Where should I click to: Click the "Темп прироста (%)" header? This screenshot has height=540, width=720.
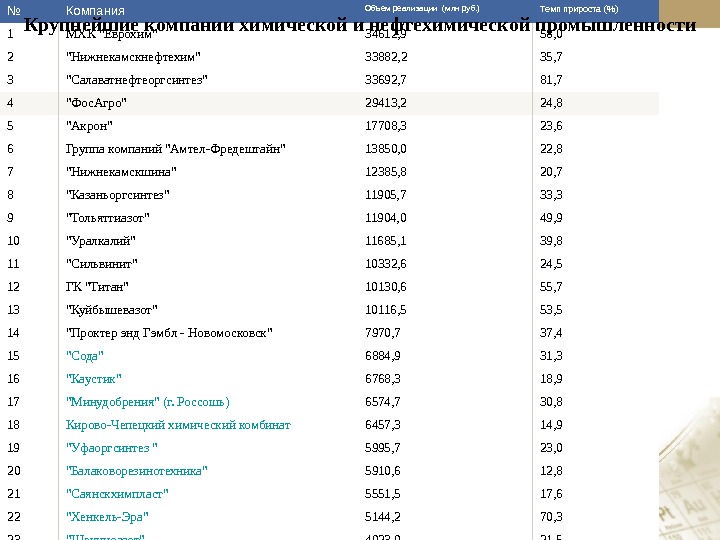pyautogui.click(x=579, y=9)
